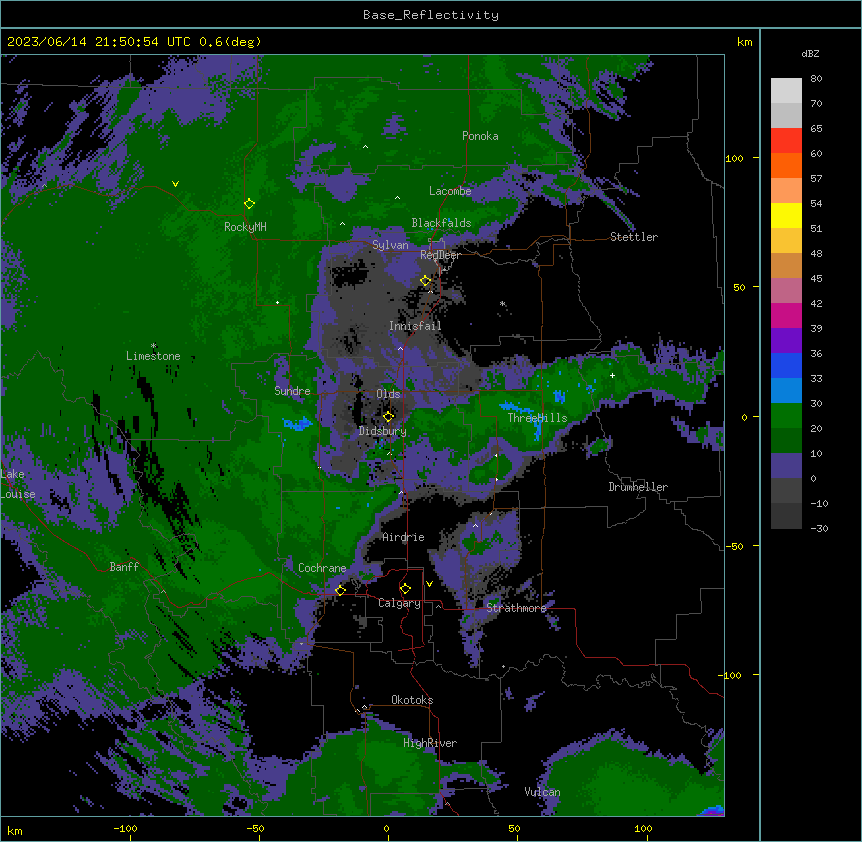Select the RedDeer label
The image size is (862, 842).
click(440, 255)
